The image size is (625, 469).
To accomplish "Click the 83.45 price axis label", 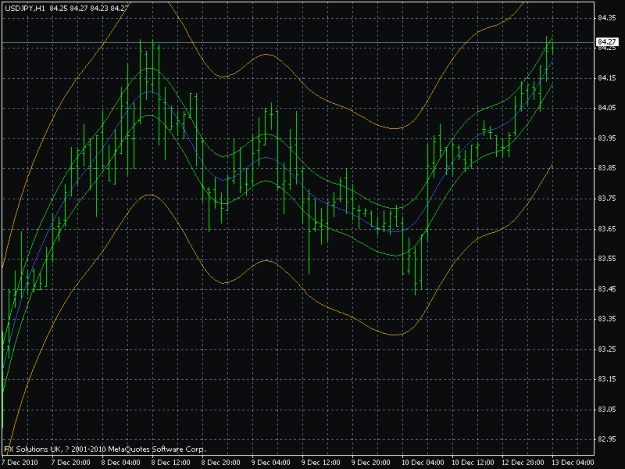I will 607,289.
